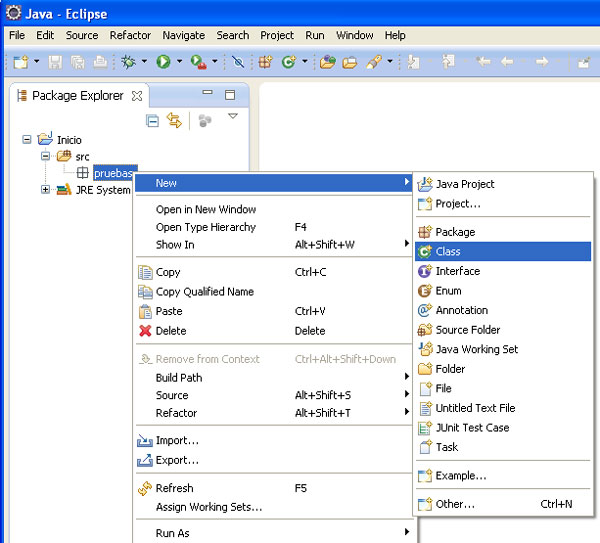This screenshot has height=543, width=600.
Task: Click Import... in the context menu
Action: [x=274, y=440]
